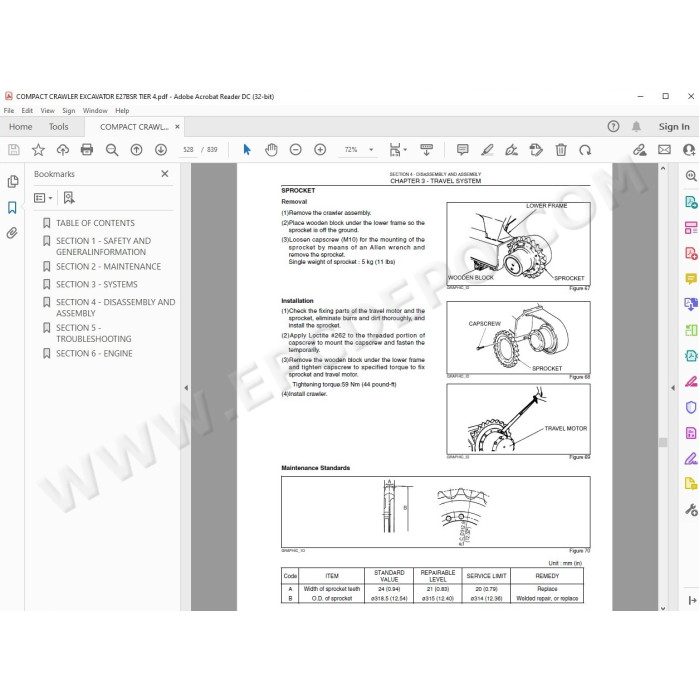Add a sticky note comment
This screenshot has height=700, width=700.
pos(462,150)
